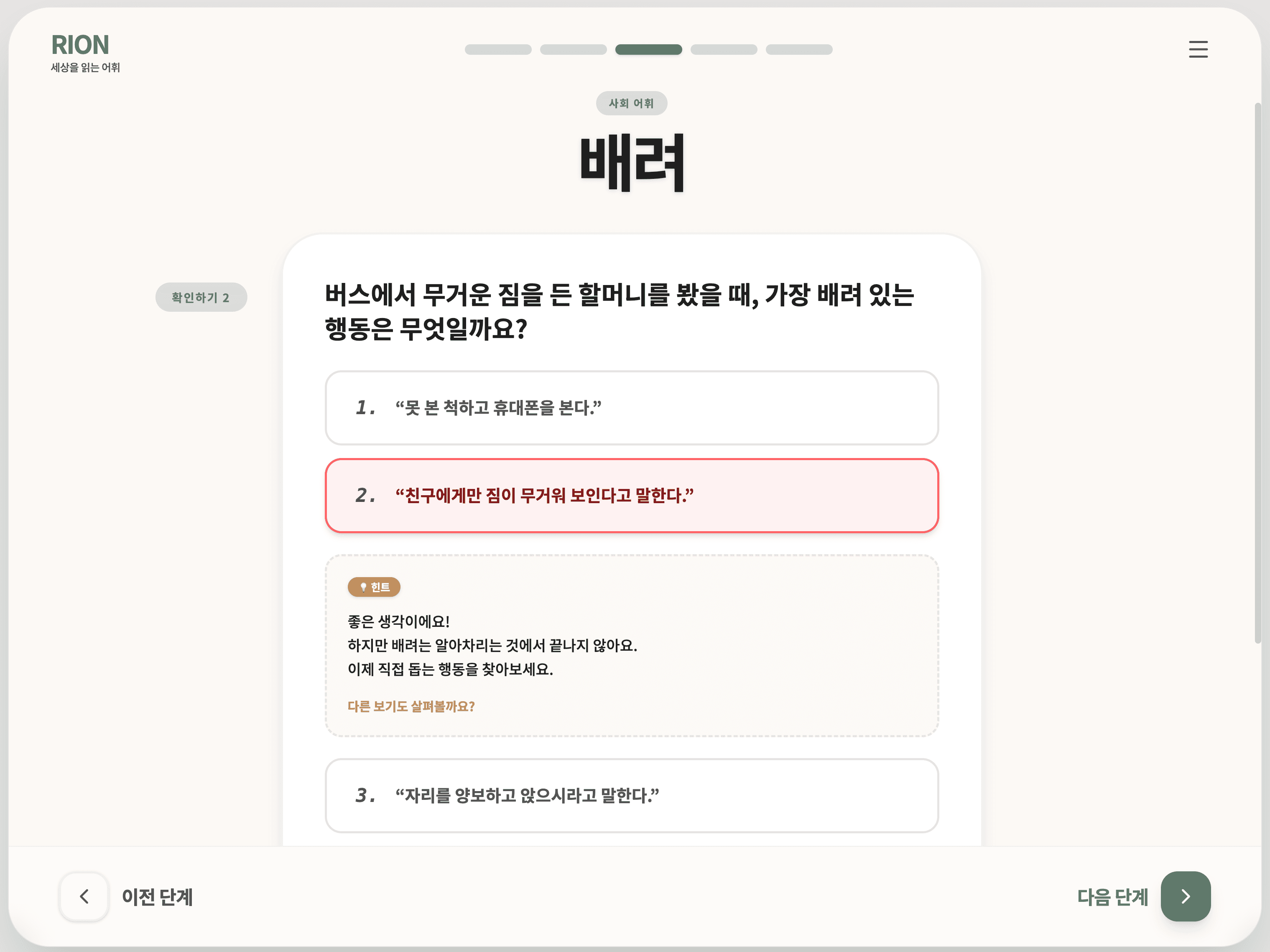Select option 1 about pretending not to see
This screenshot has height=952, width=1270.
(x=632, y=408)
